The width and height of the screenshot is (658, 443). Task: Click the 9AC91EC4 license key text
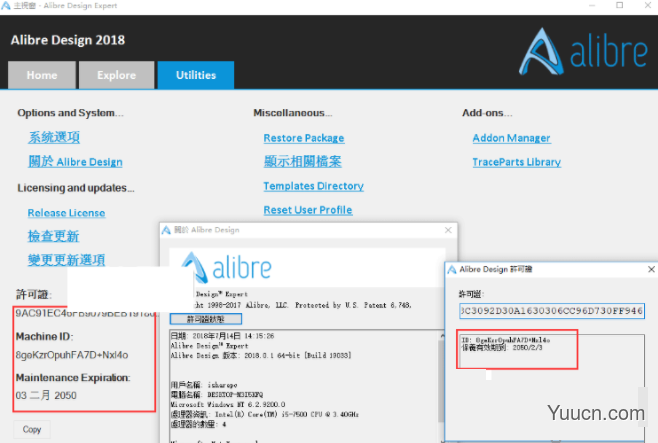coord(85,313)
